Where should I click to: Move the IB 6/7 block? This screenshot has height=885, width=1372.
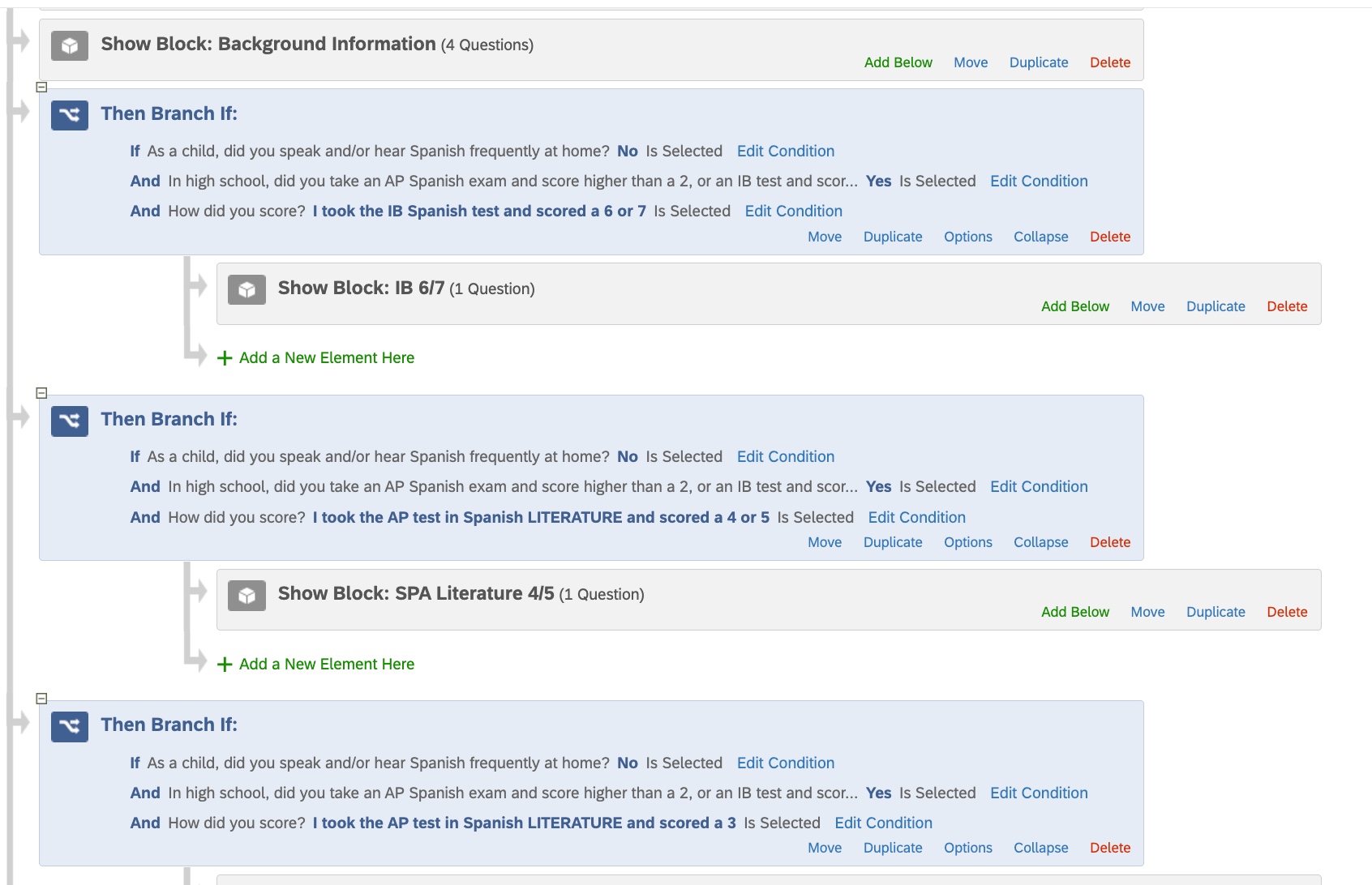[x=1147, y=306]
